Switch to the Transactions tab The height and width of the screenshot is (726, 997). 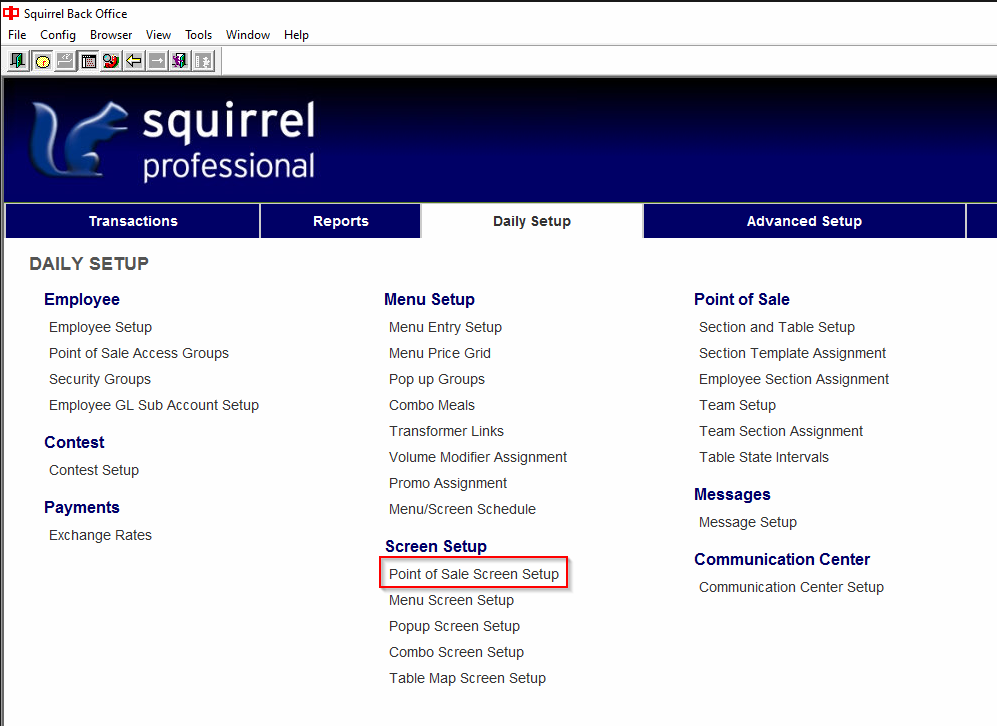coord(133,221)
